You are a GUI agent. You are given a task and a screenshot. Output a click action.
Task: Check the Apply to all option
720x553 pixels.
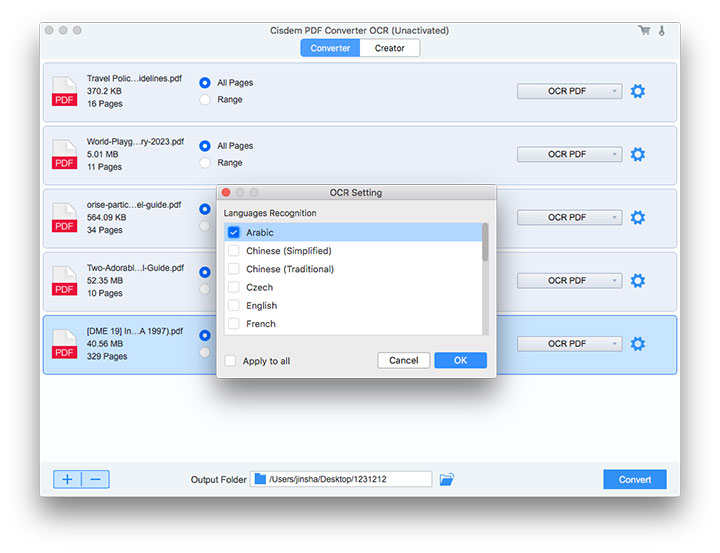231,361
